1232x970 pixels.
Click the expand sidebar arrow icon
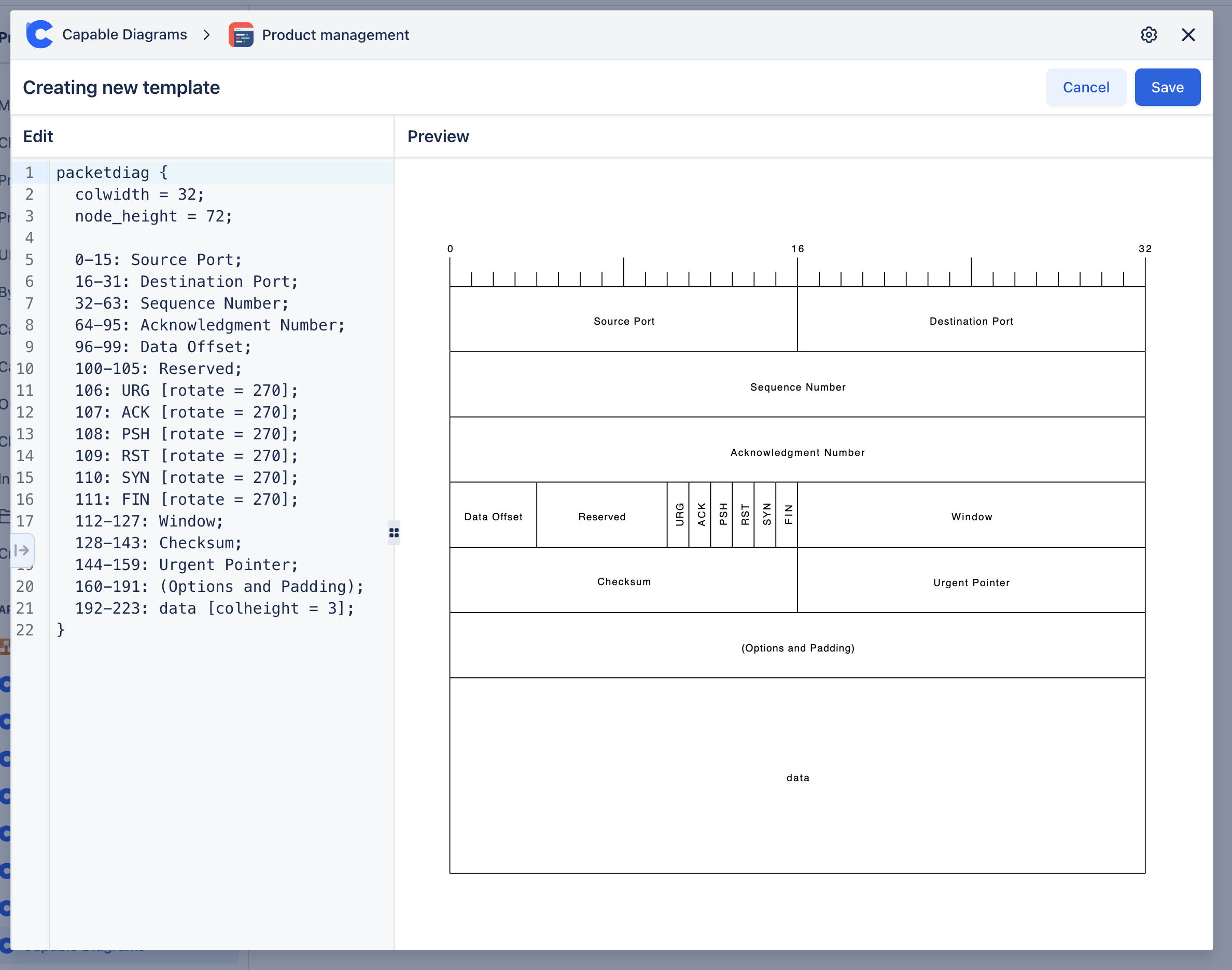click(22, 550)
